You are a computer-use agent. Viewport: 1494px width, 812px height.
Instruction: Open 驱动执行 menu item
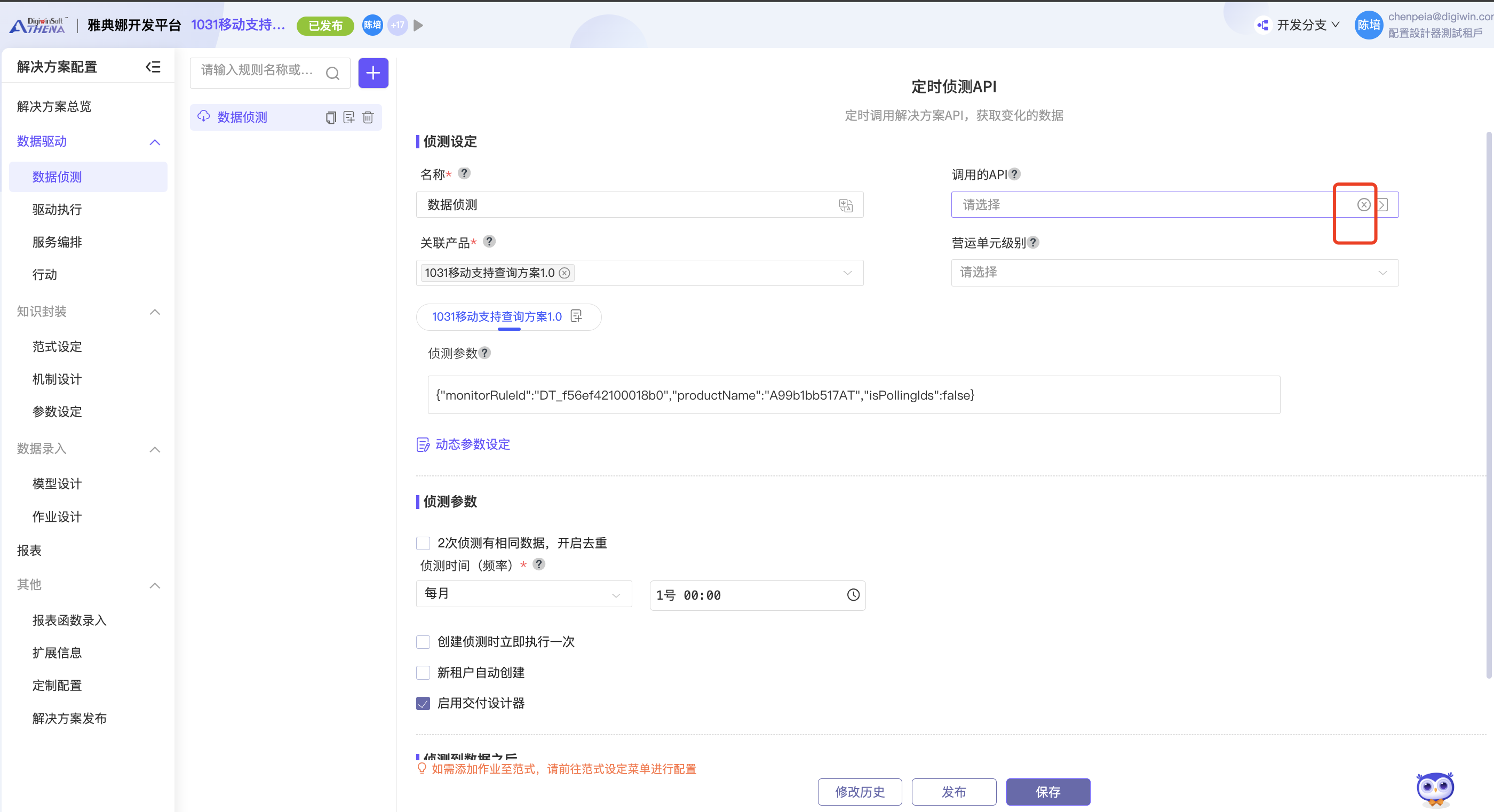pos(57,209)
